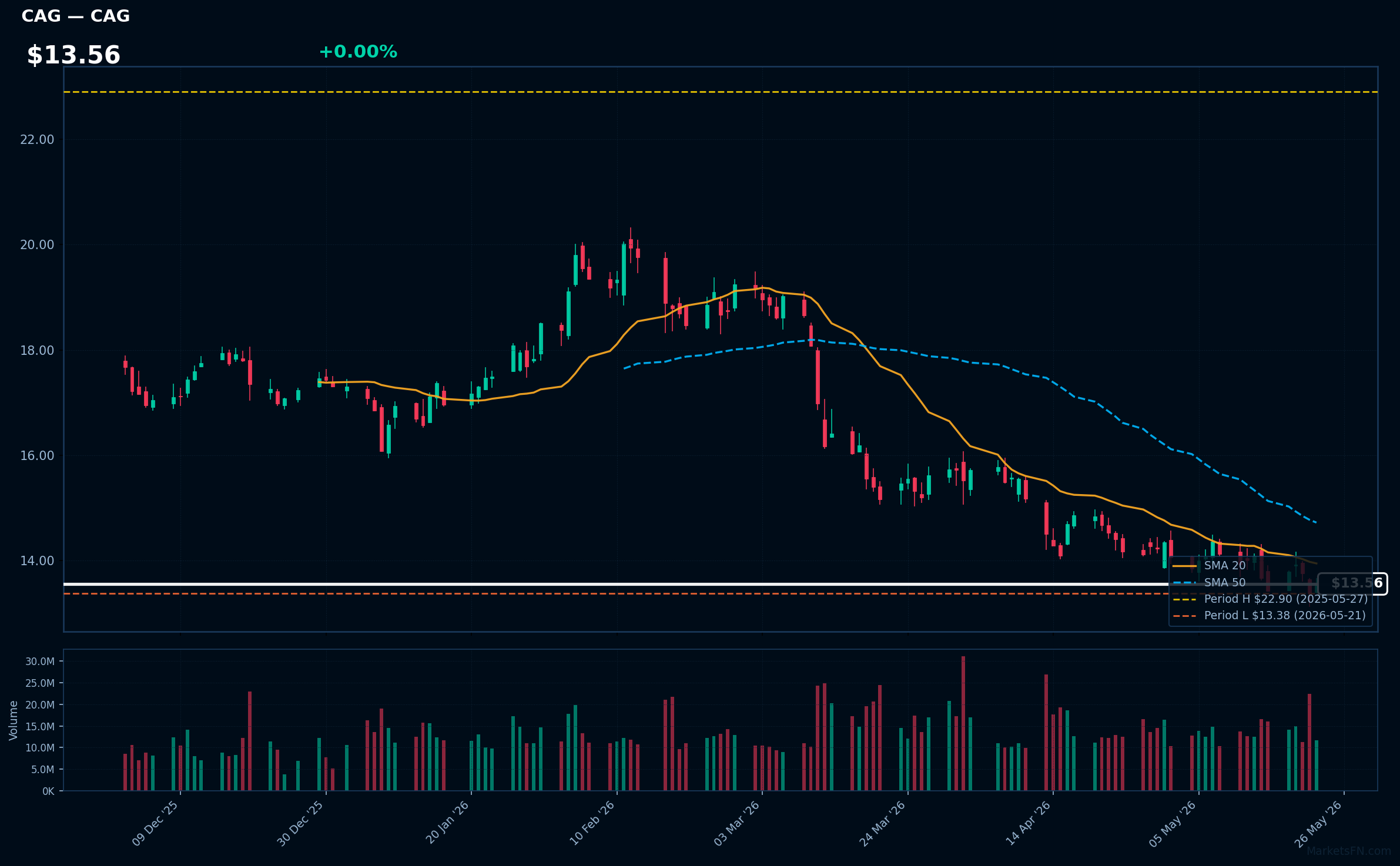
Task: Click the 26 May '26 date label
Action: [x=1319, y=823]
